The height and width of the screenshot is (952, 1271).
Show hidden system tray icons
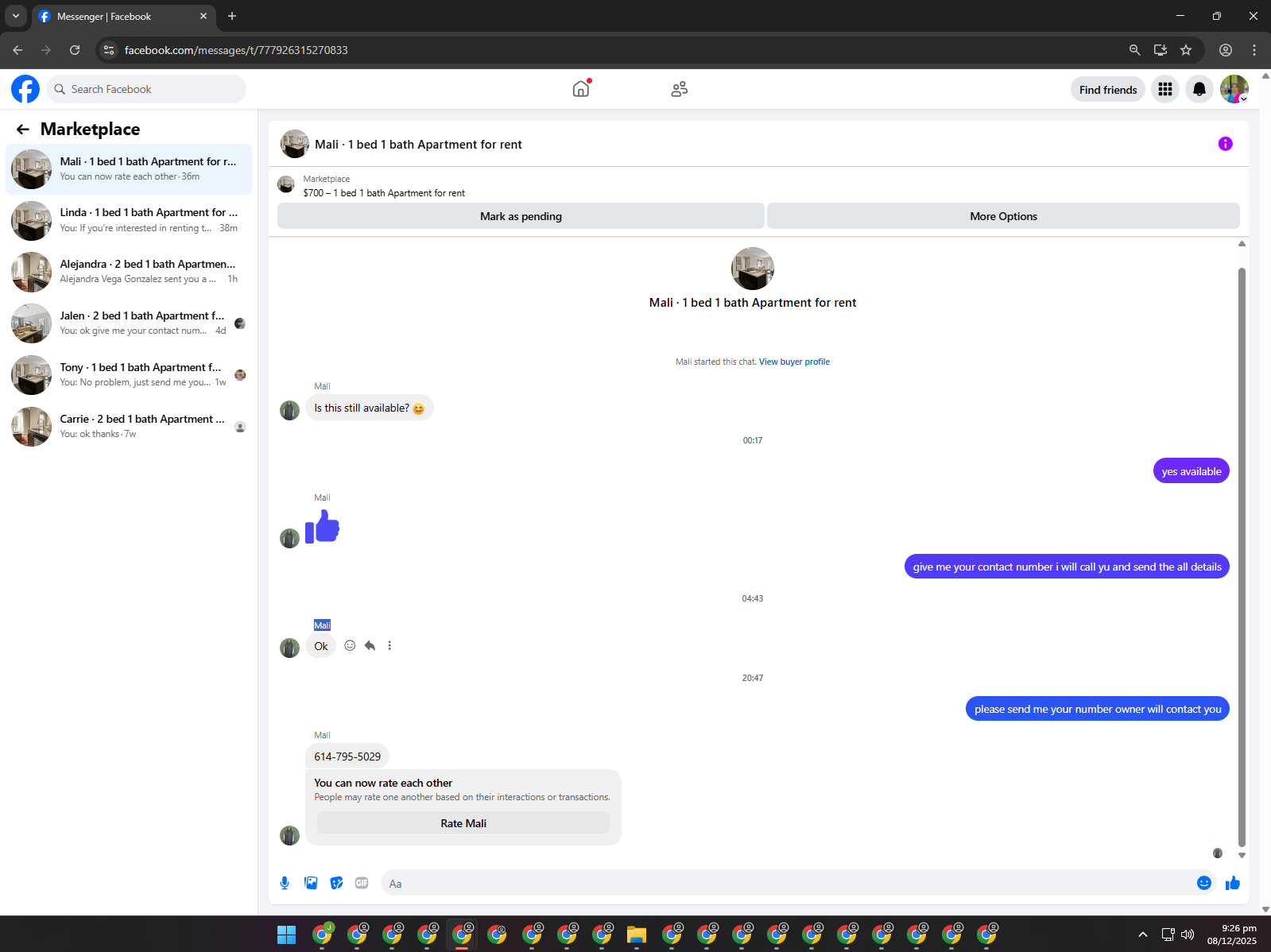pyautogui.click(x=1143, y=935)
